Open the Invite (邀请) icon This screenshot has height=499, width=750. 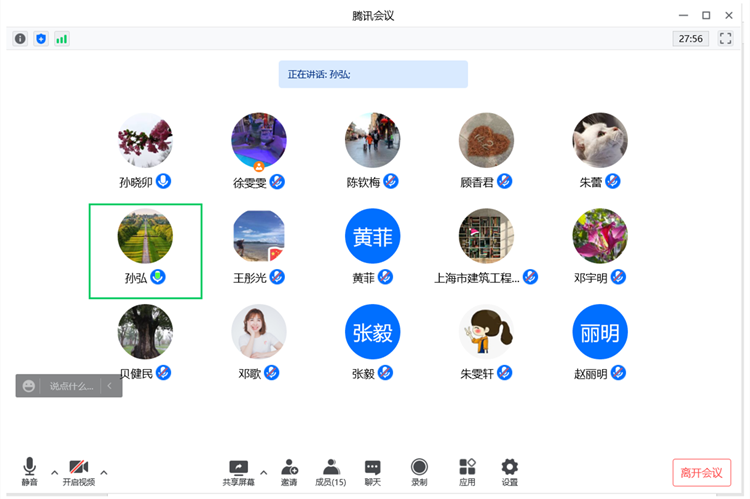point(289,473)
